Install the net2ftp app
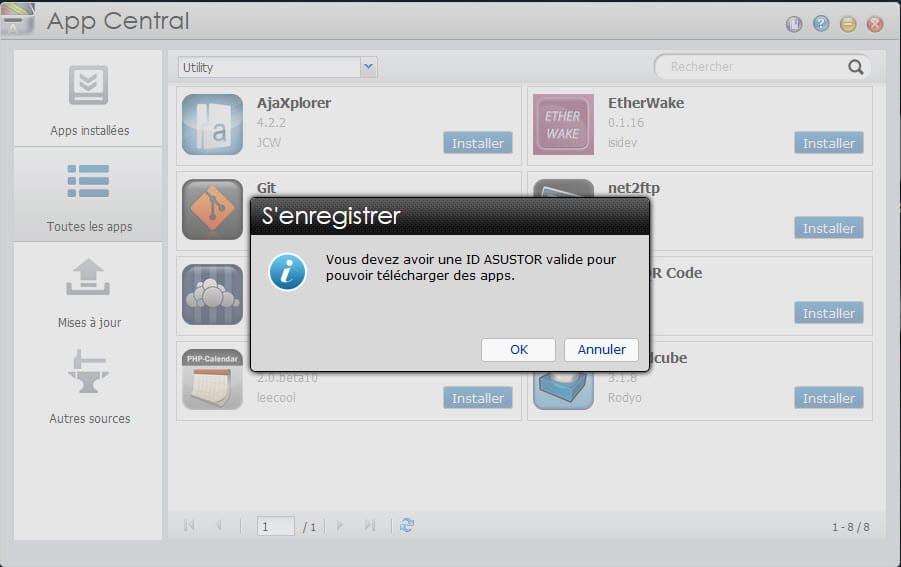Image resolution: width=901 pixels, height=567 pixels. tap(829, 228)
